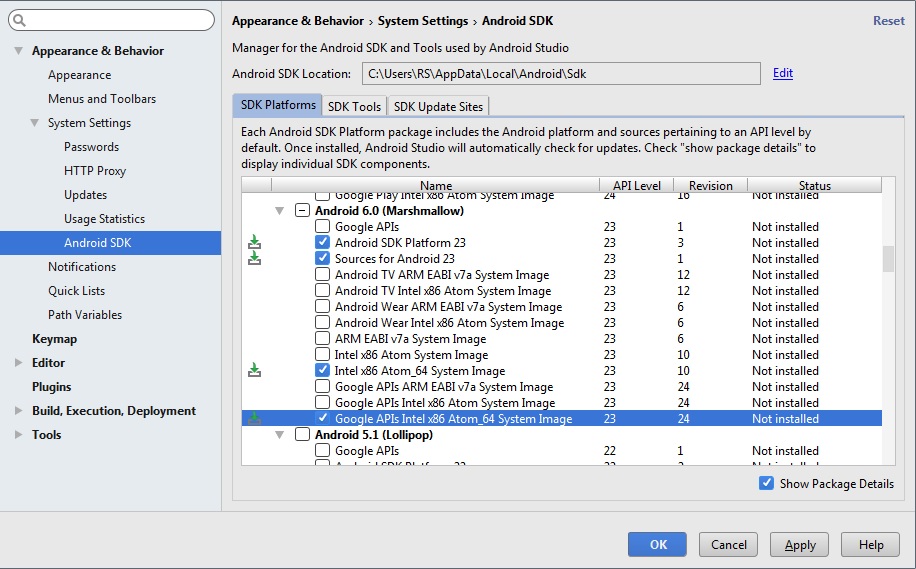916x569 pixels.
Task: Disable Show Package Details checkbox
Action: pyautogui.click(x=766, y=483)
